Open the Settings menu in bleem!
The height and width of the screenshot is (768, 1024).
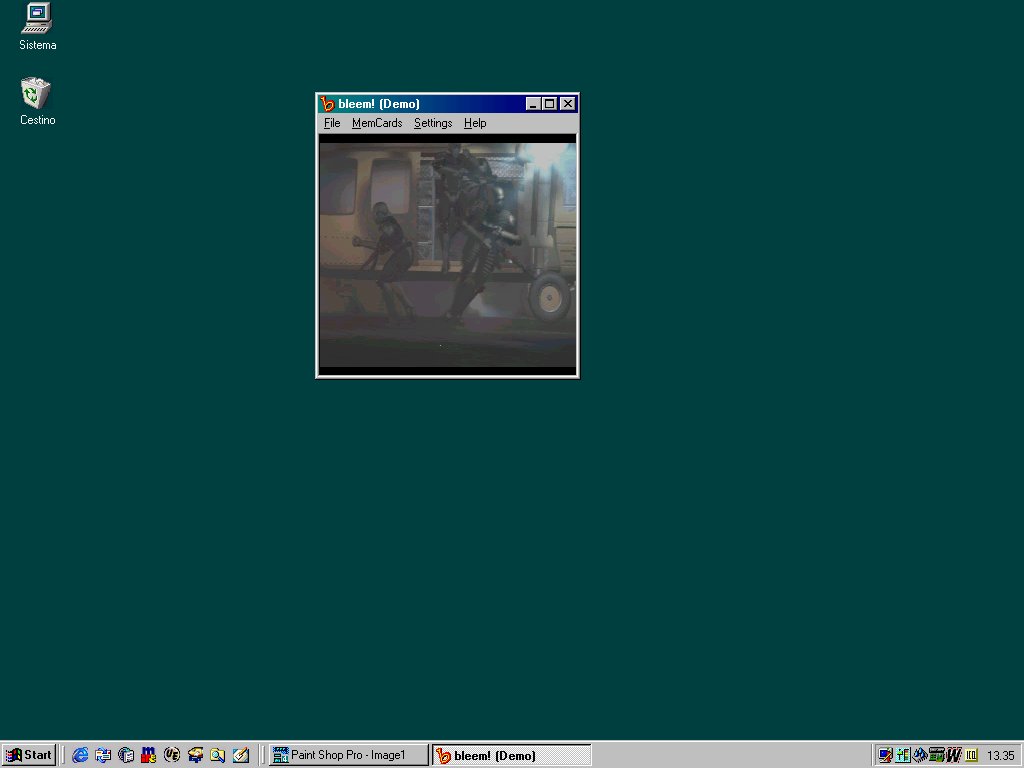tap(433, 123)
